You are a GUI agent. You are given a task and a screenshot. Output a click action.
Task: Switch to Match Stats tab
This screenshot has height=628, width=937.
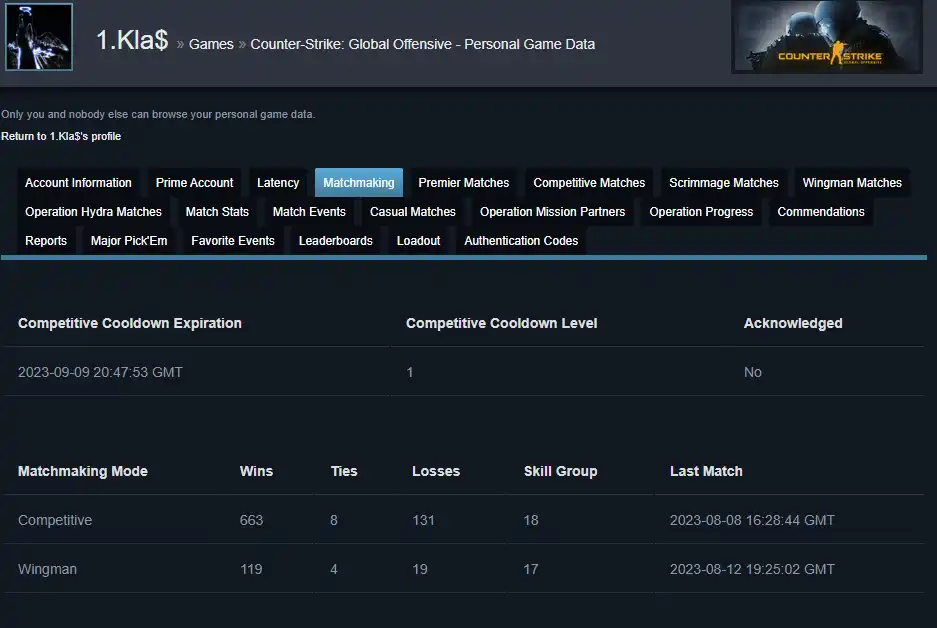coord(217,212)
